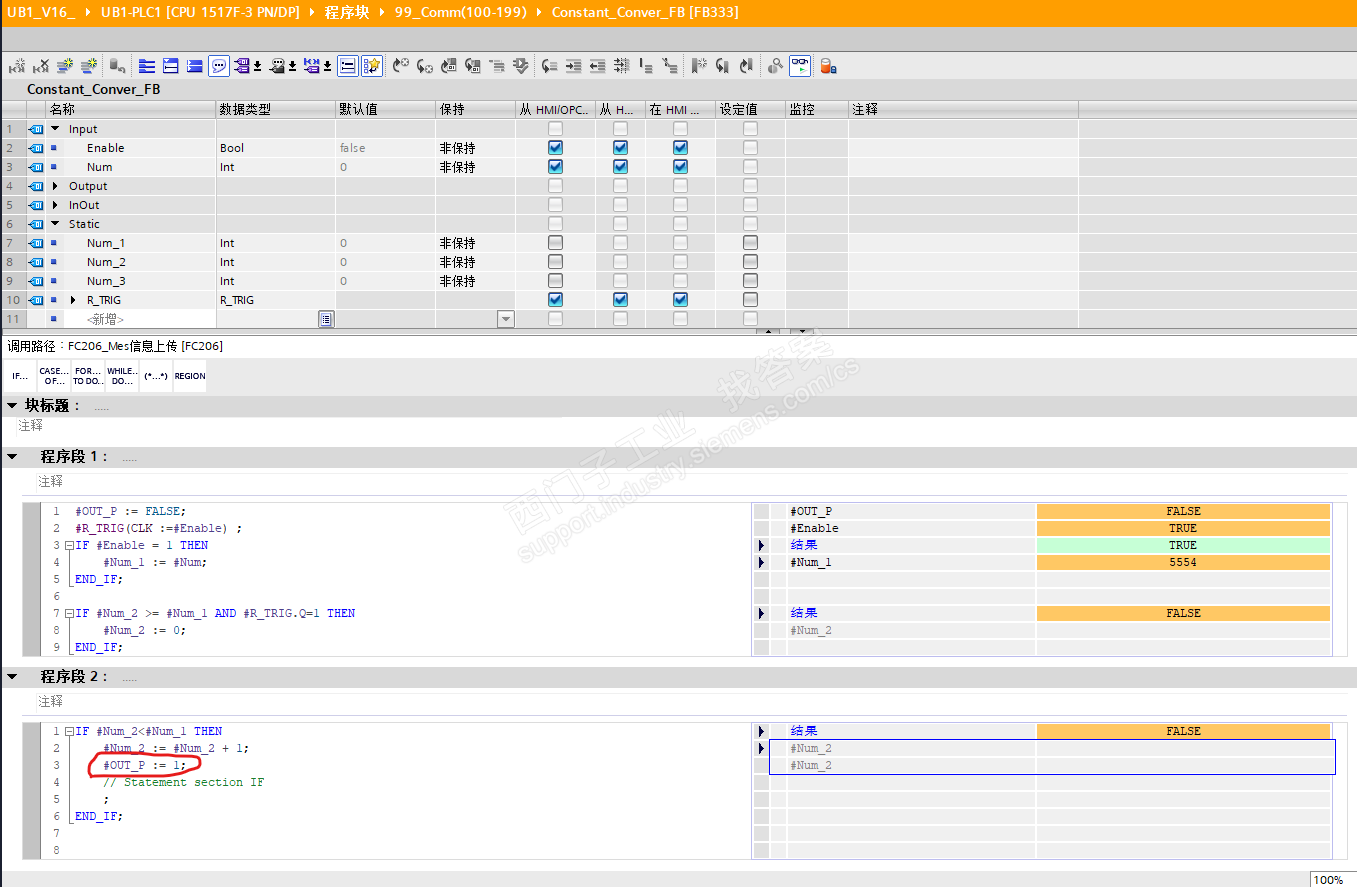Click the 数据类型 column header
The width and height of the screenshot is (1357, 887).
pos(276,109)
